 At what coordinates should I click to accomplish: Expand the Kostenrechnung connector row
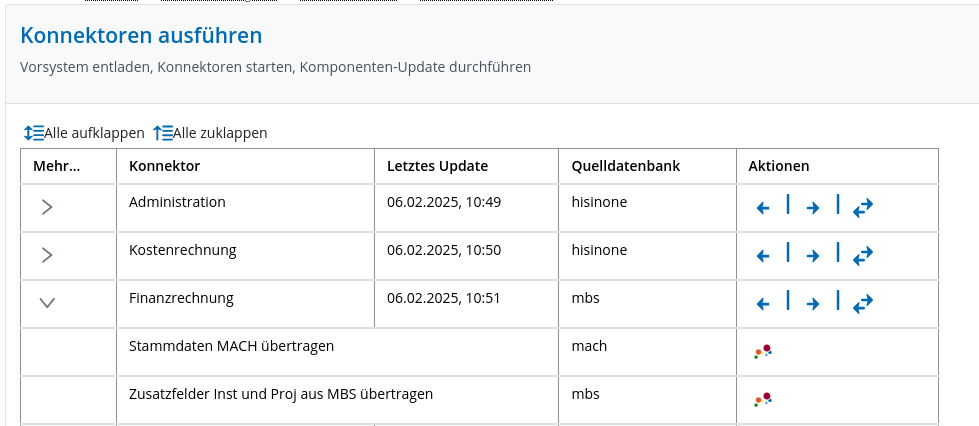47,255
